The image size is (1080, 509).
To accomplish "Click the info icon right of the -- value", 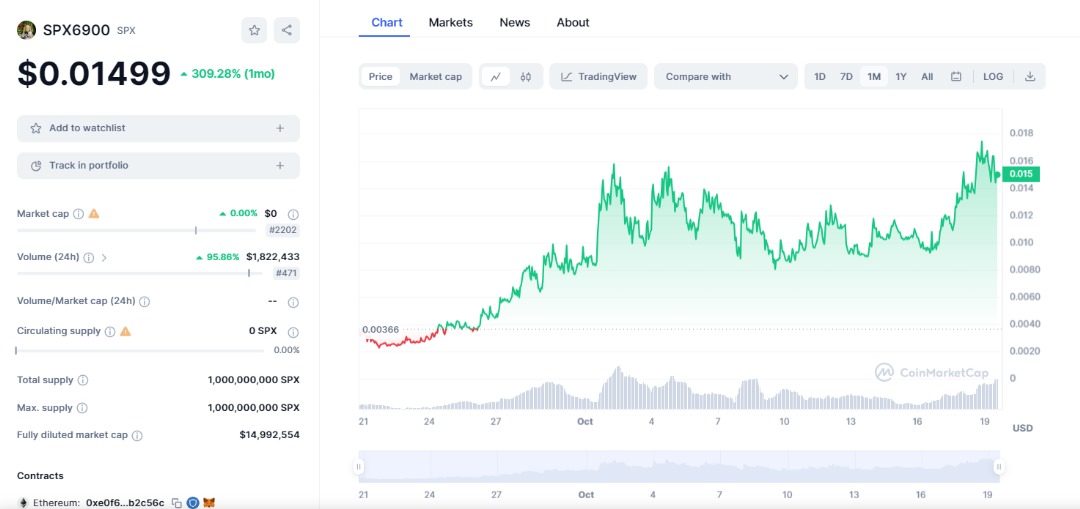I will pos(293,302).
